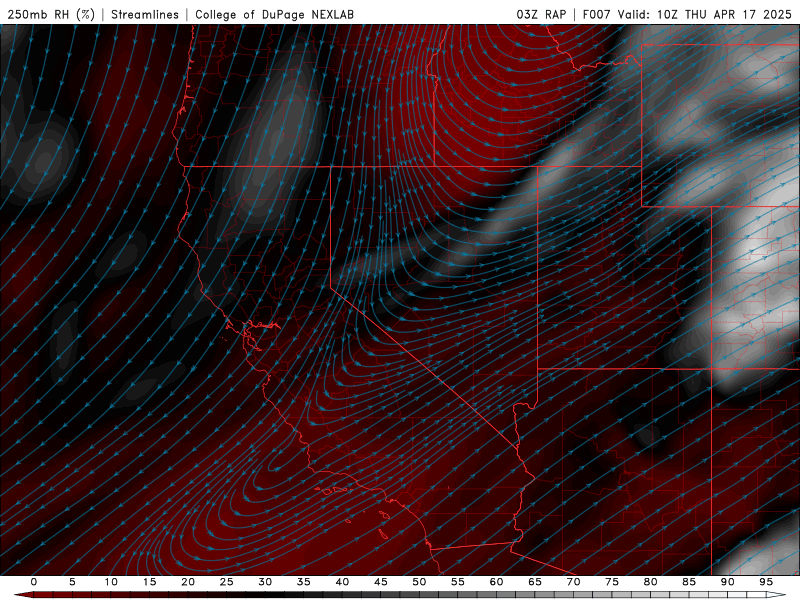The image size is (800, 600).
Task: Click the 0 value on the color scale
Action: coord(34,582)
